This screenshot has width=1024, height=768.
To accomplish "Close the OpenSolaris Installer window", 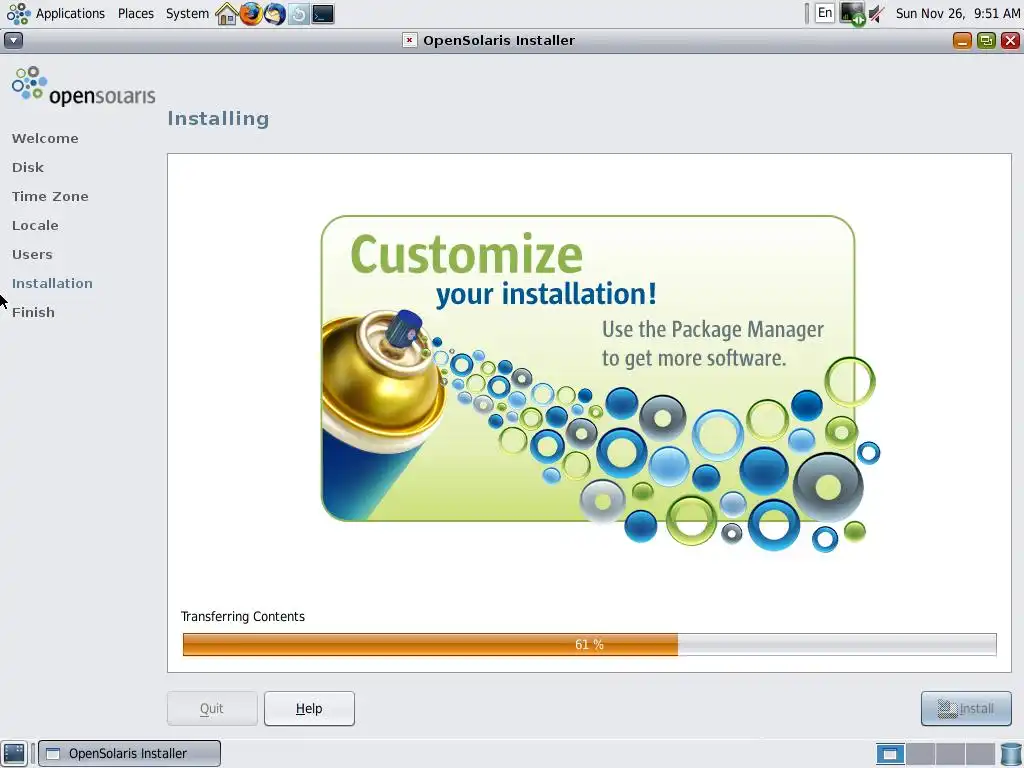I will 1010,40.
